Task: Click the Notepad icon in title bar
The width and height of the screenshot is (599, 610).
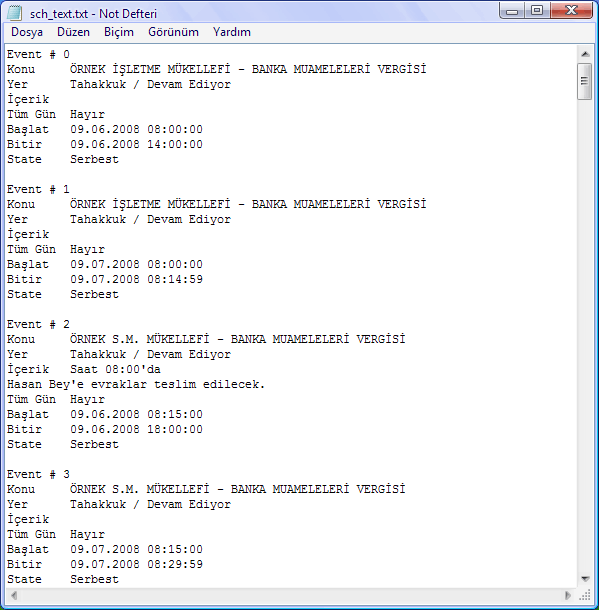Action: click(x=15, y=13)
